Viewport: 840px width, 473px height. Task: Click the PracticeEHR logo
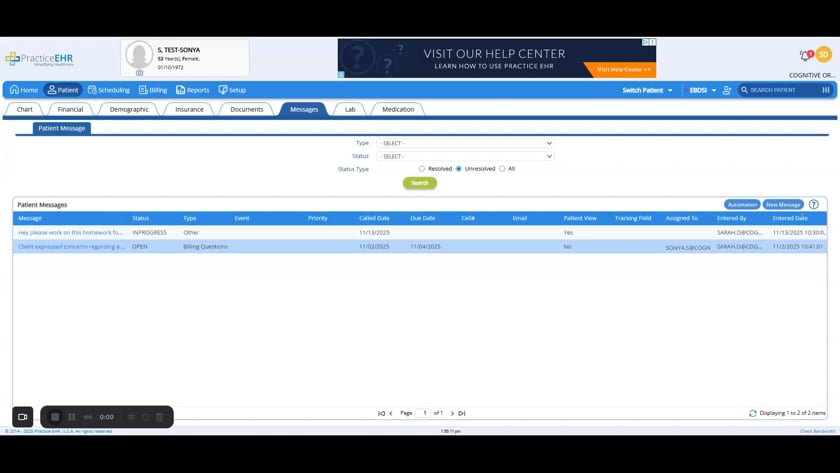39,58
